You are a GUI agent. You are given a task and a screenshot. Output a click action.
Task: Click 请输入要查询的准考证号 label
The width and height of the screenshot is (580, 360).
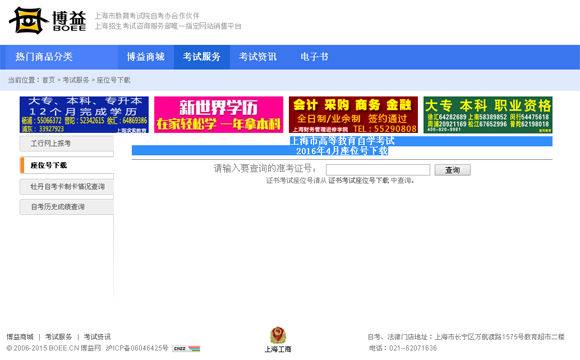[265, 169]
